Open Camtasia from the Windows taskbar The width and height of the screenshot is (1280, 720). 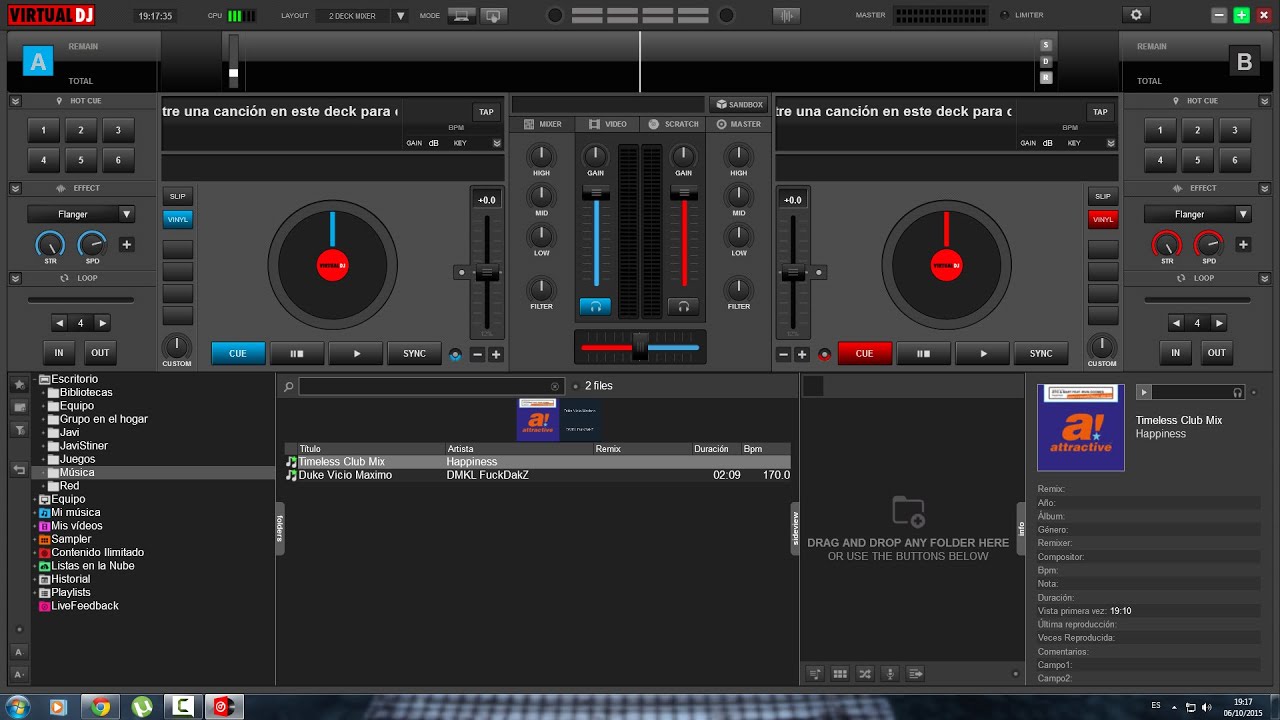(x=182, y=707)
